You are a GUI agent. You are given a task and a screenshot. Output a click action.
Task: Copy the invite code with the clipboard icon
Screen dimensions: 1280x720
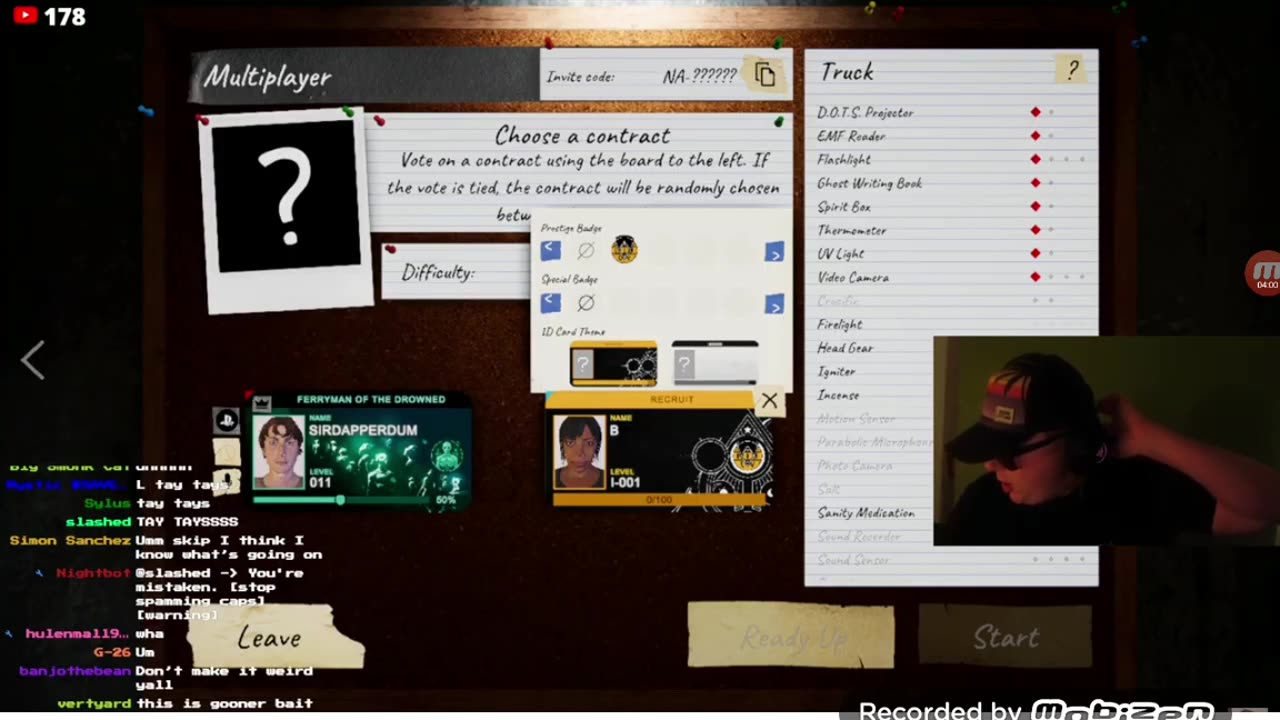point(765,75)
